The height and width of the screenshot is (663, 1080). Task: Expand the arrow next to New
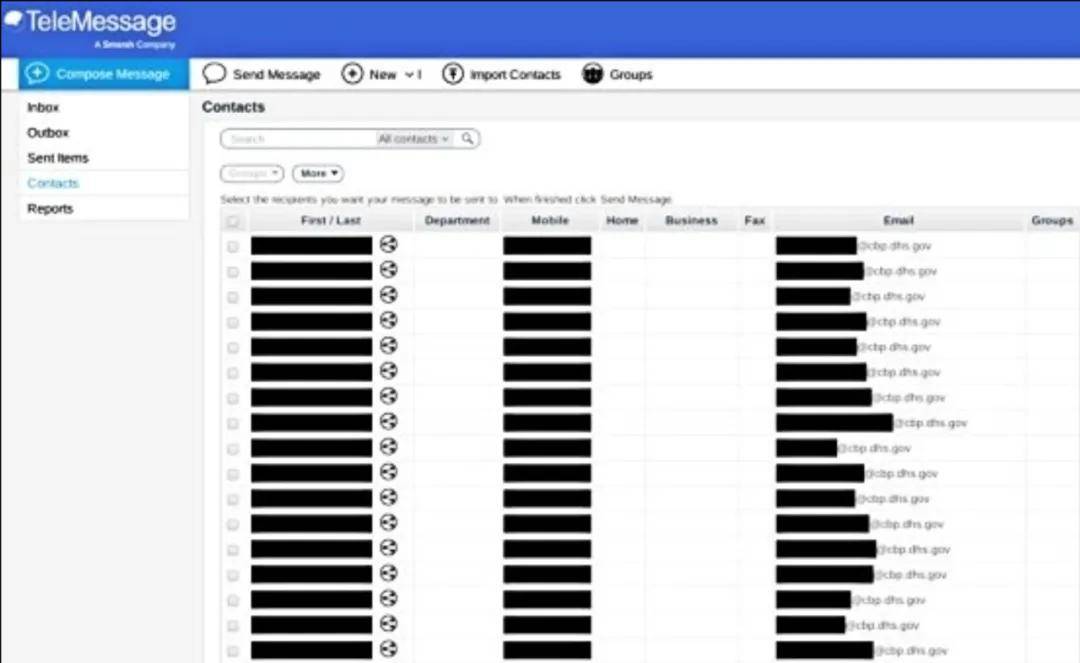pyautogui.click(x=409, y=74)
